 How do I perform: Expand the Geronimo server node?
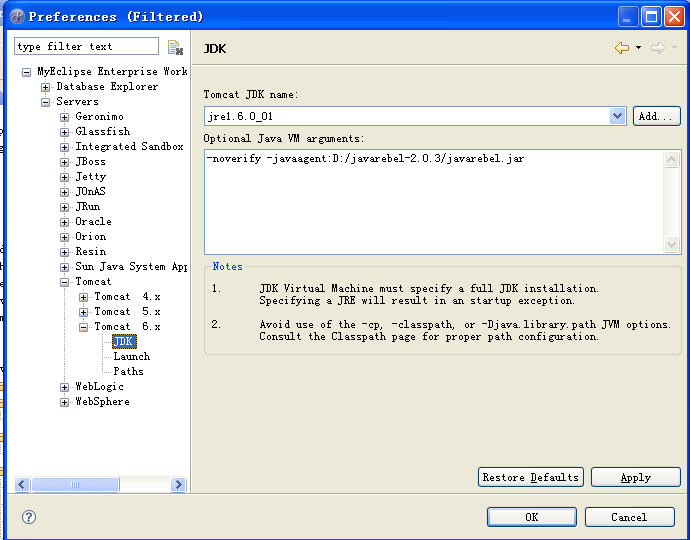point(64,117)
